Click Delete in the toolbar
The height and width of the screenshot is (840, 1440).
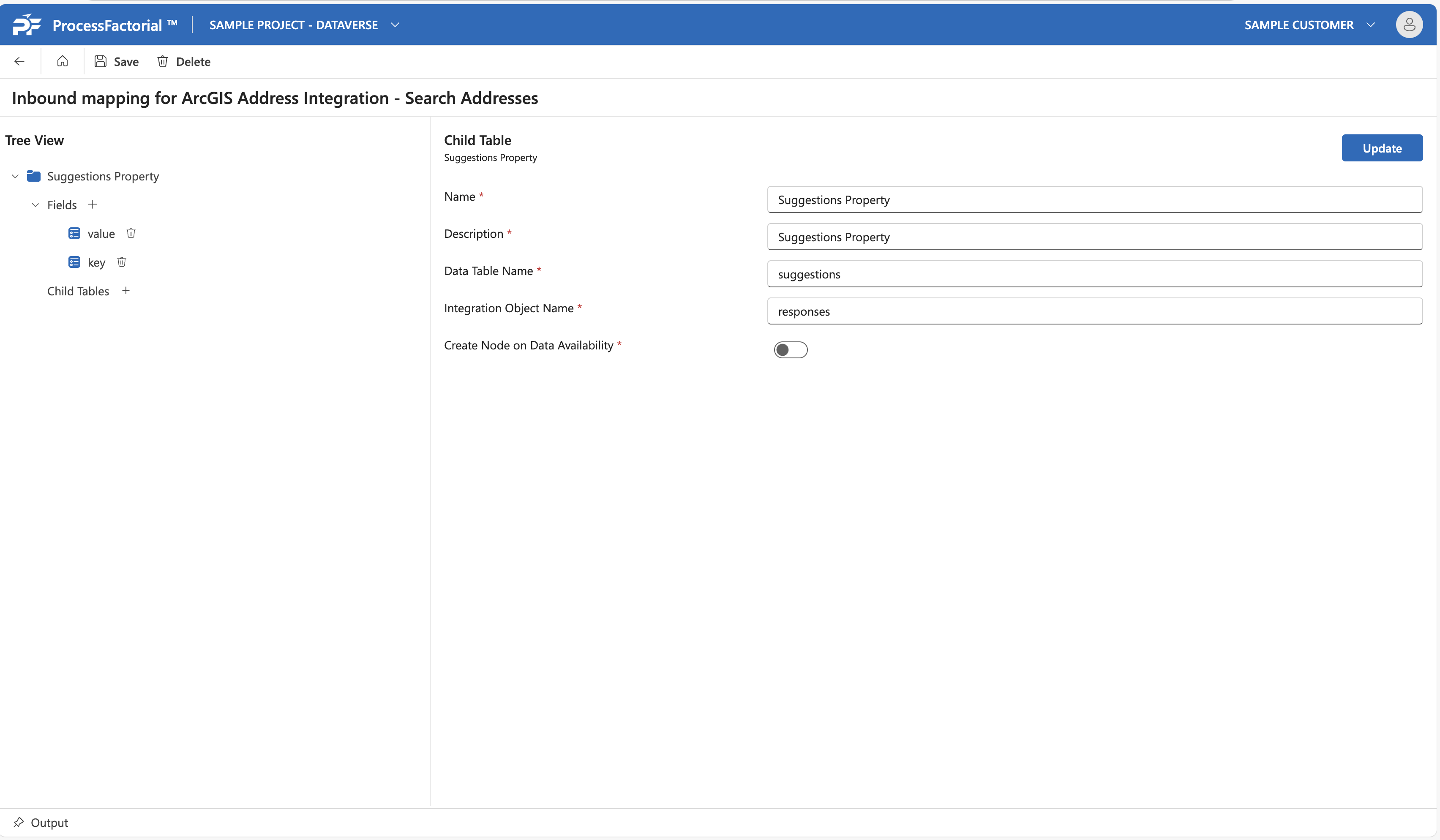(184, 62)
